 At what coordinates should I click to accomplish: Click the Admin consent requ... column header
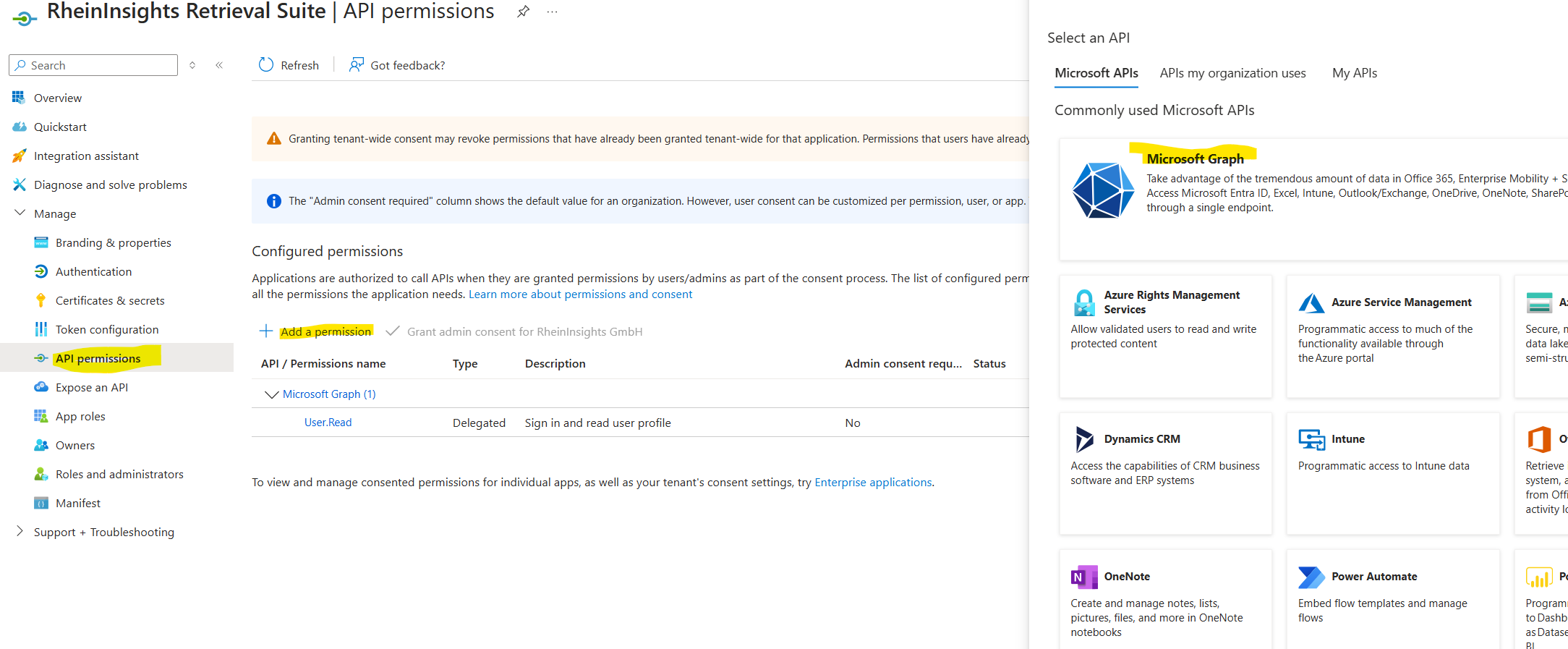[x=903, y=363]
